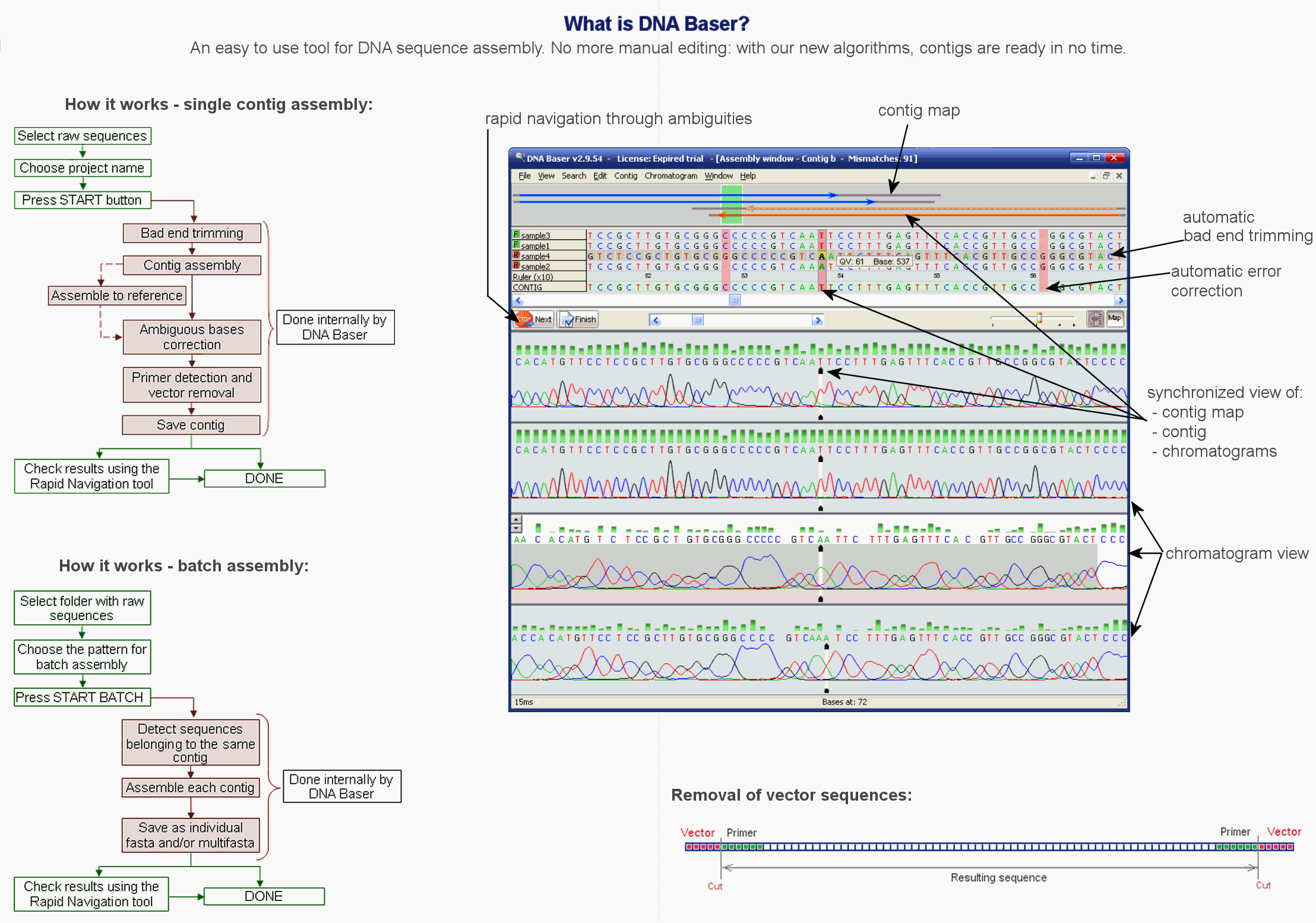The width and height of the screenshot is (1316, 923).
Task: Click the down arrow of chromatogram height stepper
Action: pos(517,528)
